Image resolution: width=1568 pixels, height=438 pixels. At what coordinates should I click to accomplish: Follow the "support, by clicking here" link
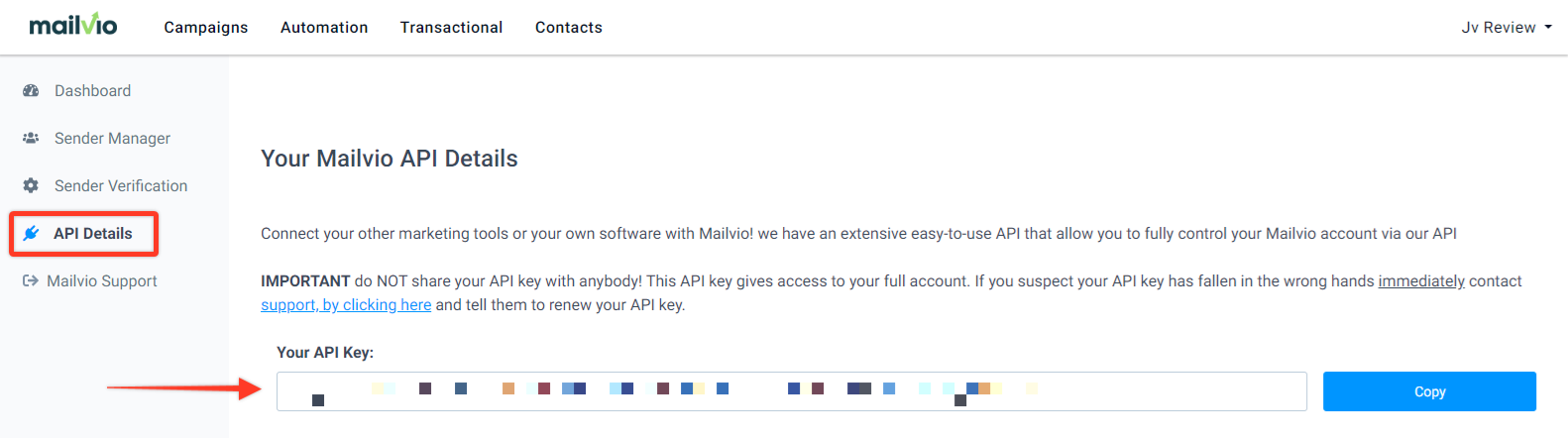coord(346,305)
